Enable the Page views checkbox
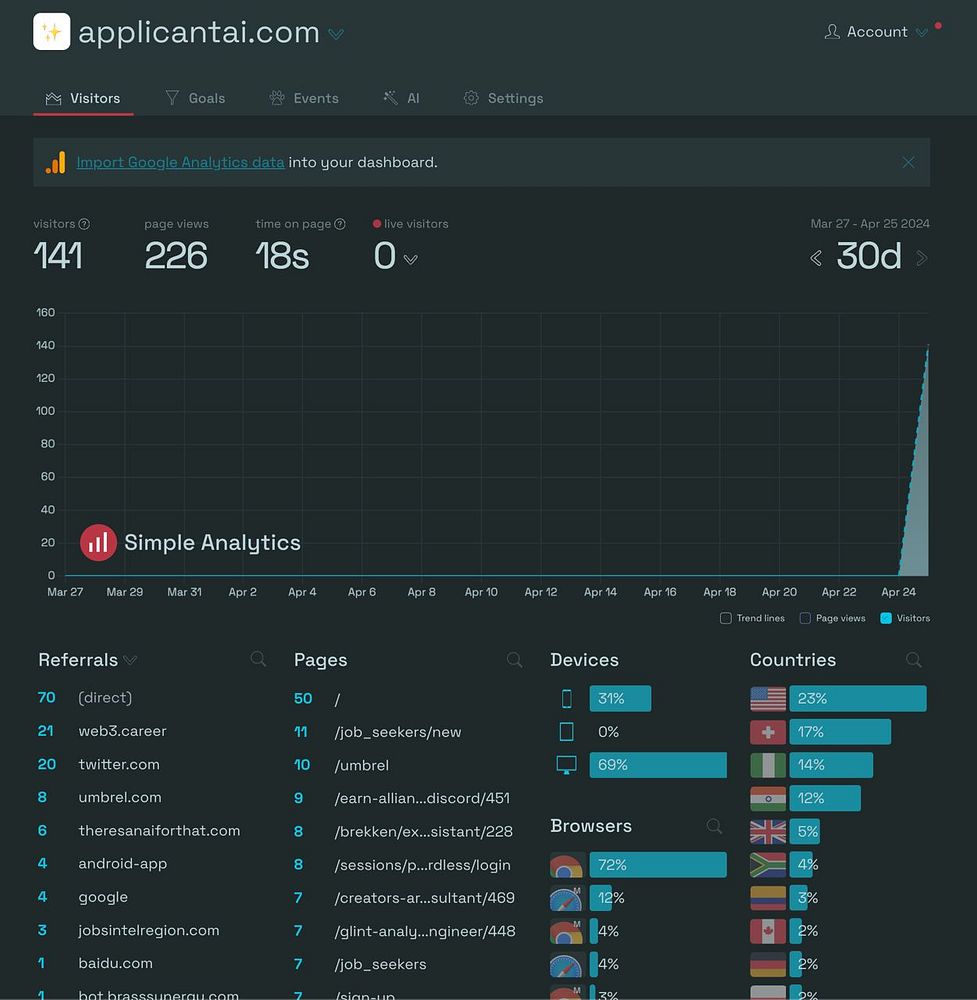The image size is (977, 1000). [x=805, y=618]
